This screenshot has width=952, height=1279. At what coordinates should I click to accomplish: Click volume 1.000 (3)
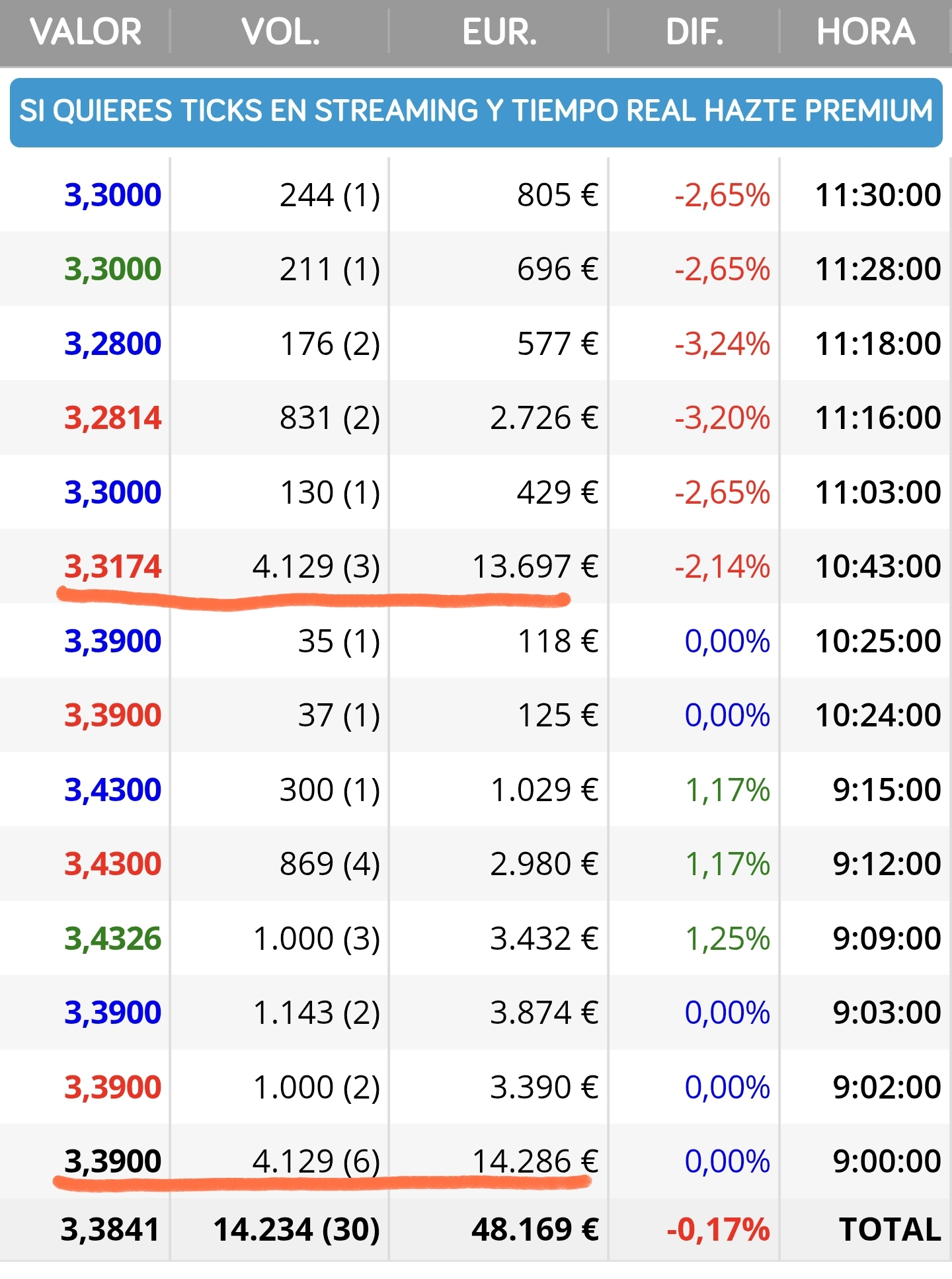coord(317,939)
